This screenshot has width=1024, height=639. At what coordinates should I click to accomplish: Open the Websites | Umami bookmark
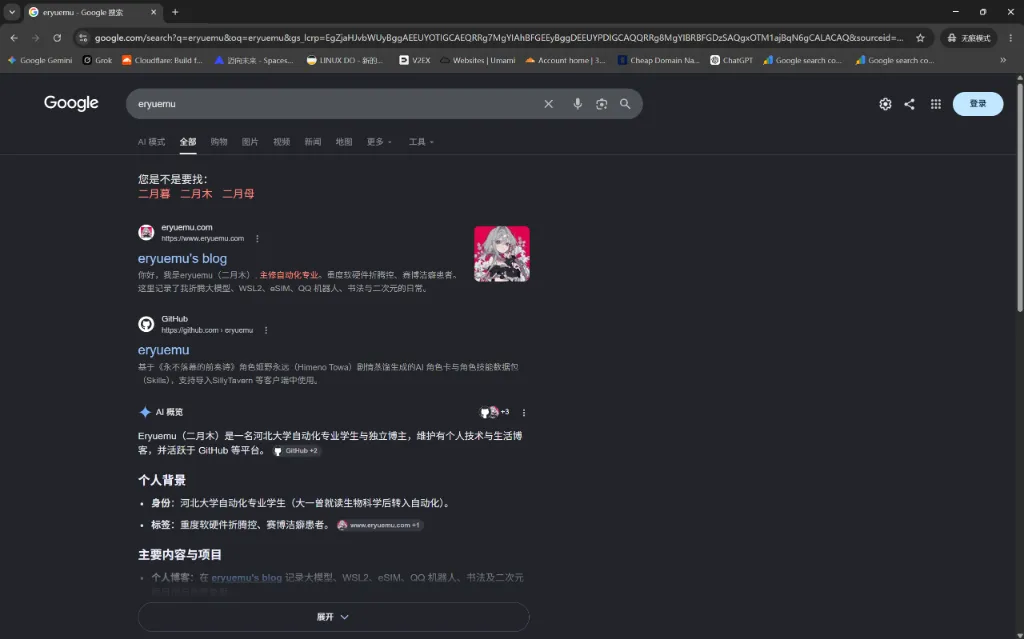click(x=477, y=60)
